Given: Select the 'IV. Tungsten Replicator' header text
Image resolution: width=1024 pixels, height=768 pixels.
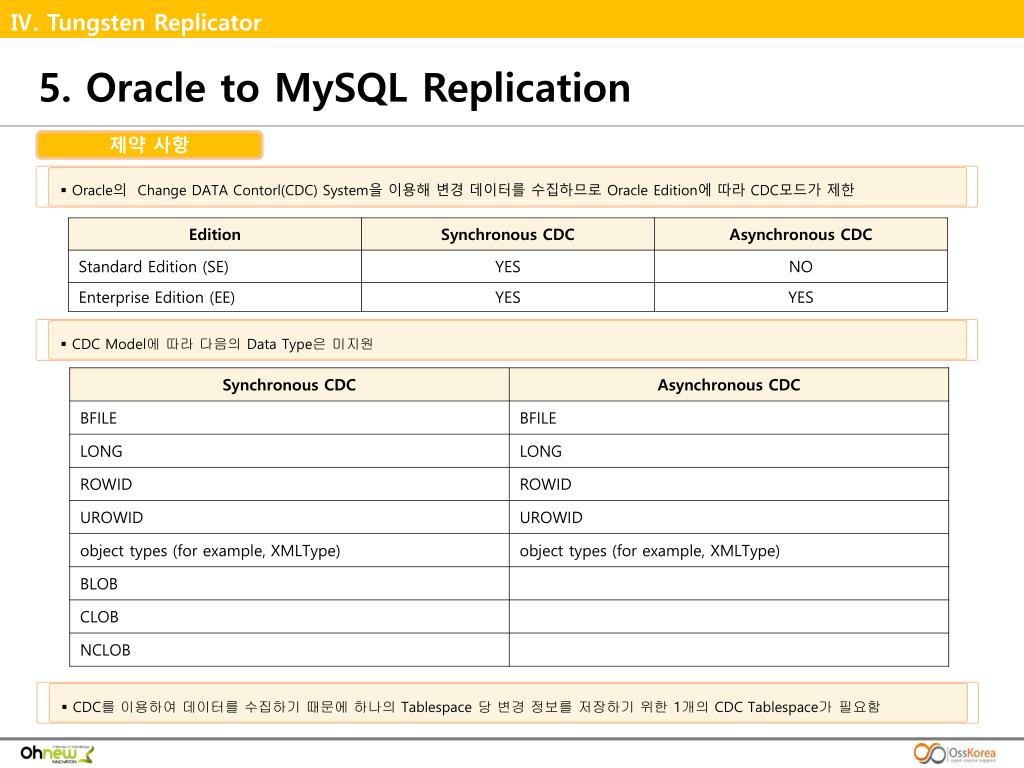Looking at the screenshot, I should 136,22.
